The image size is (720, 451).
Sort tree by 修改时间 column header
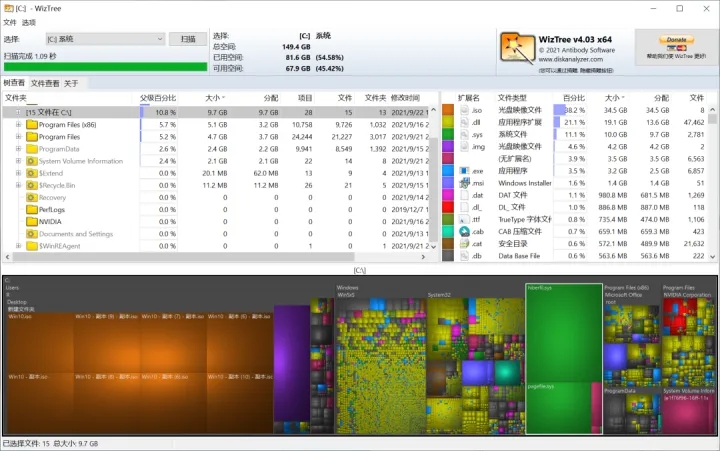point(405,98)
